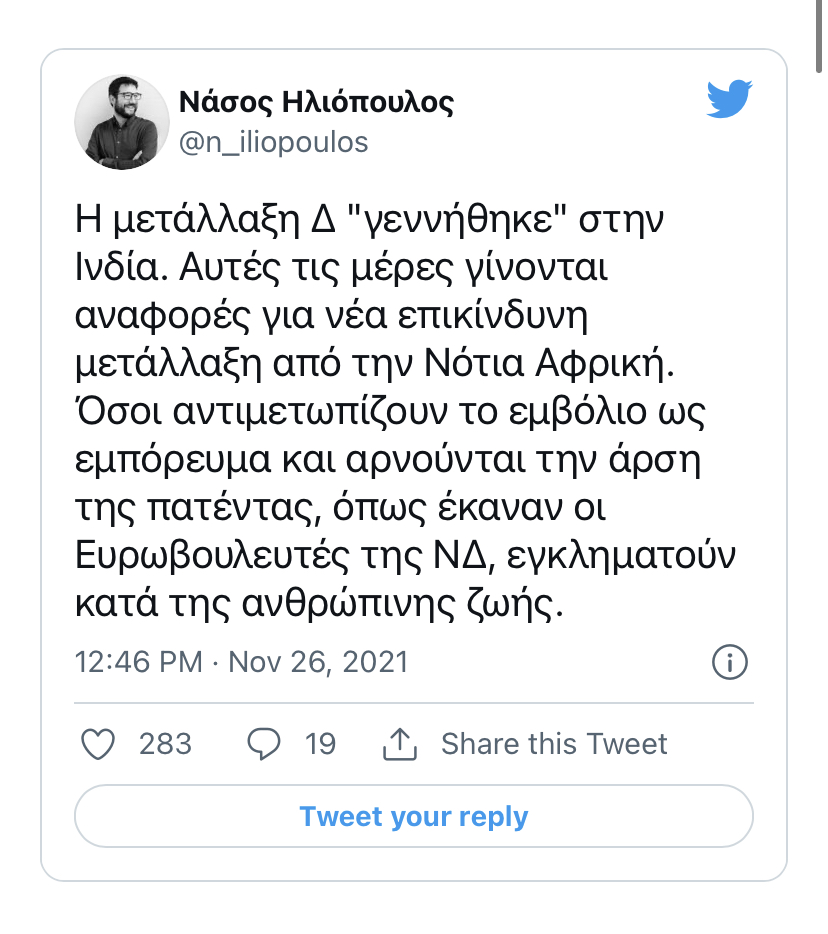Click the 12:46 PM · Nov 26, 2021 timestamp
This screenshot has height=934, width=828.
point(242,662)
